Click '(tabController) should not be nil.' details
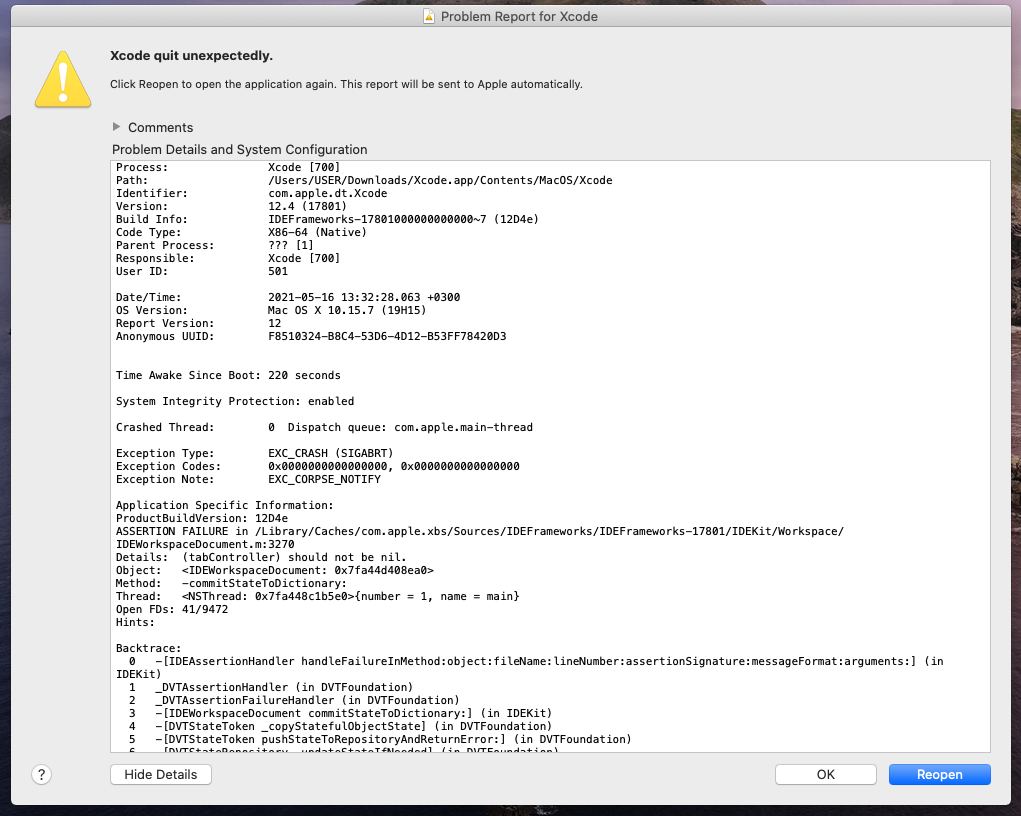Image resolution: width=1021 pixels, height=816 pixels. (294, 558)
